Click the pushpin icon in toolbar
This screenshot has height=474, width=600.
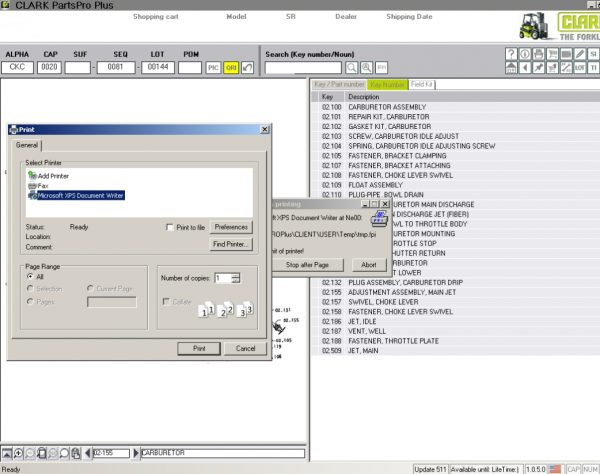coord(538,68)
